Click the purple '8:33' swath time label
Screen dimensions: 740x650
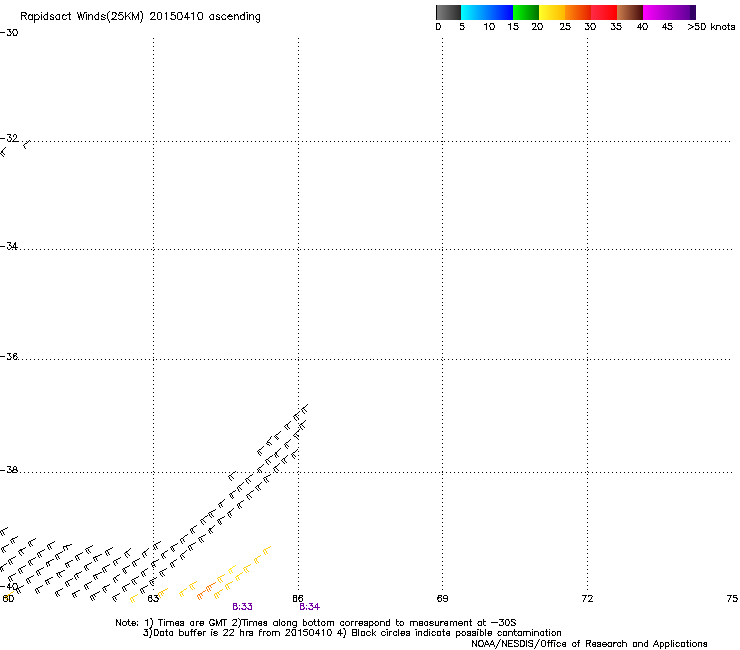point(243,607)
